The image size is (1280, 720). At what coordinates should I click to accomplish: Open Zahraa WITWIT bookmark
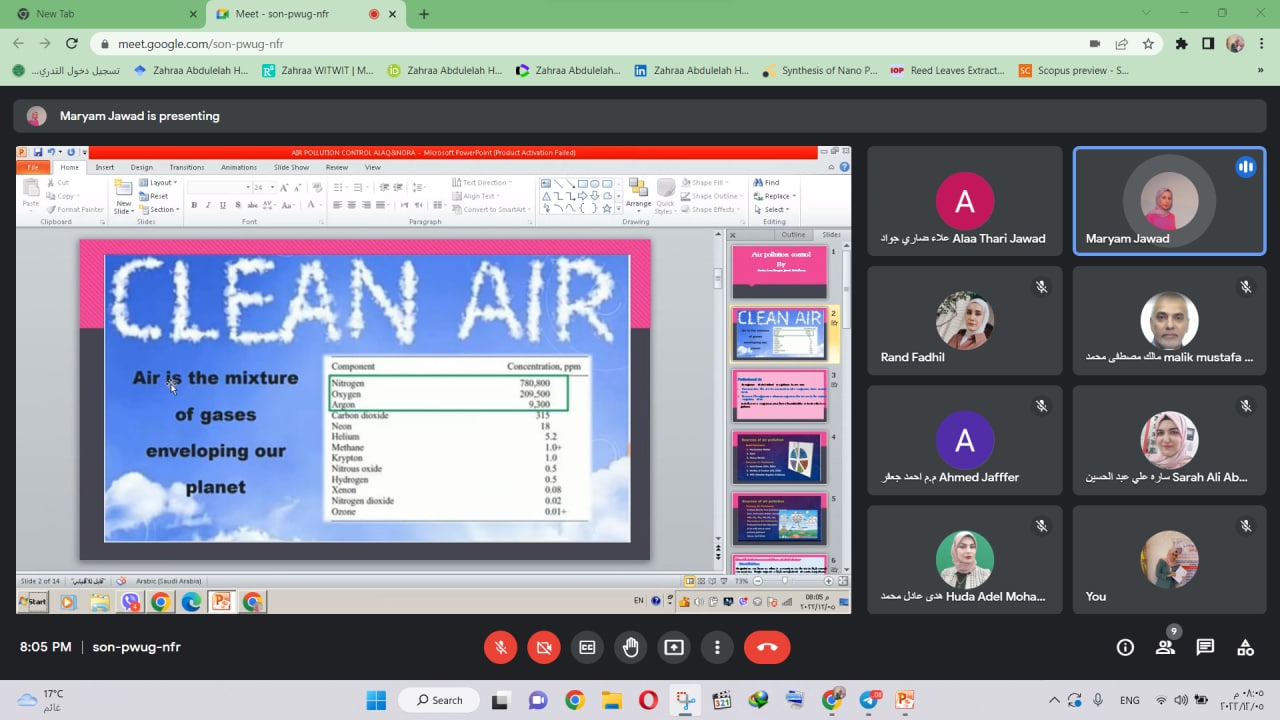(318, 70)
